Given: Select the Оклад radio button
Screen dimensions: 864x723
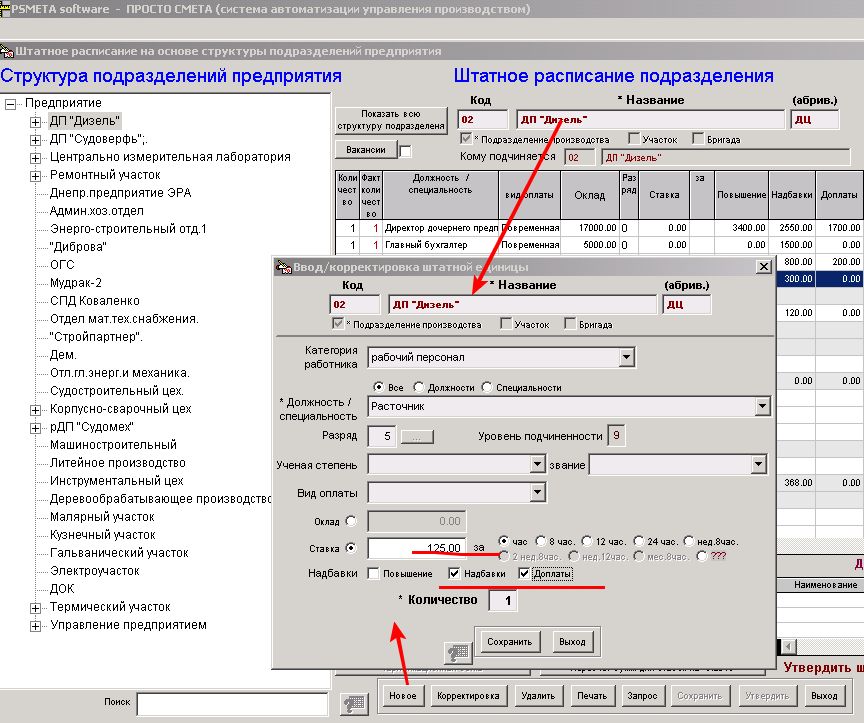Looking at the screenshot, I should 350,521.
